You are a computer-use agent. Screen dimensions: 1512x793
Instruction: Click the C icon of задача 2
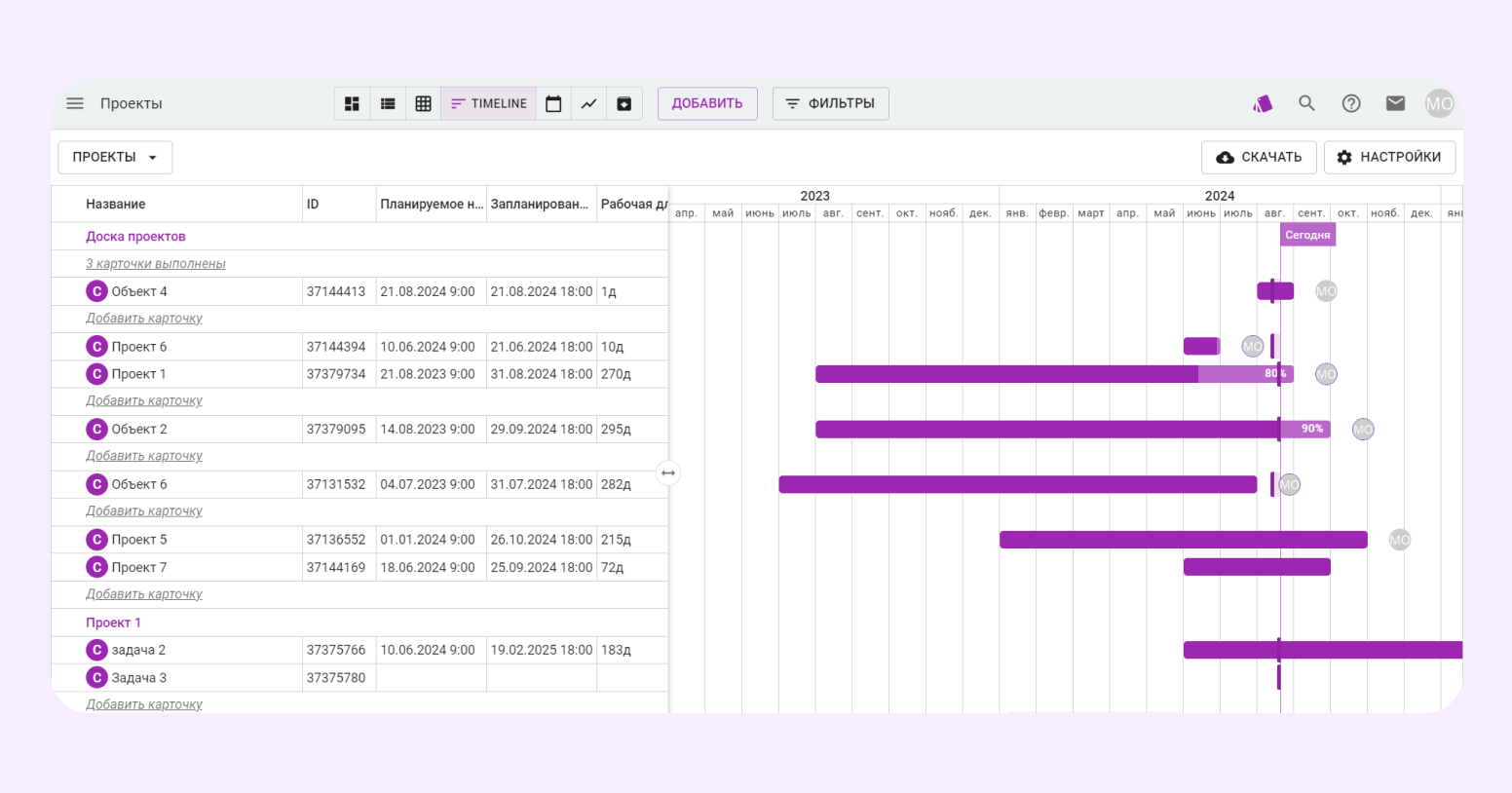tap(96, 650)
